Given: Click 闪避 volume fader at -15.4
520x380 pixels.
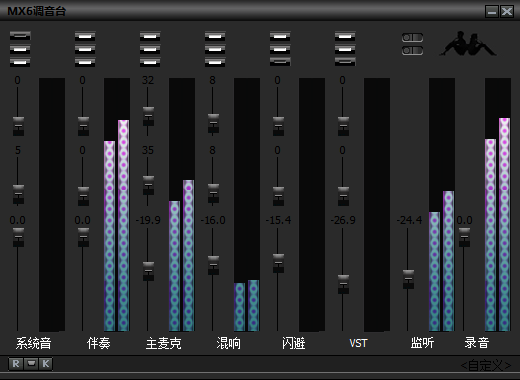Looking at the screenshot, I should 278,263.
